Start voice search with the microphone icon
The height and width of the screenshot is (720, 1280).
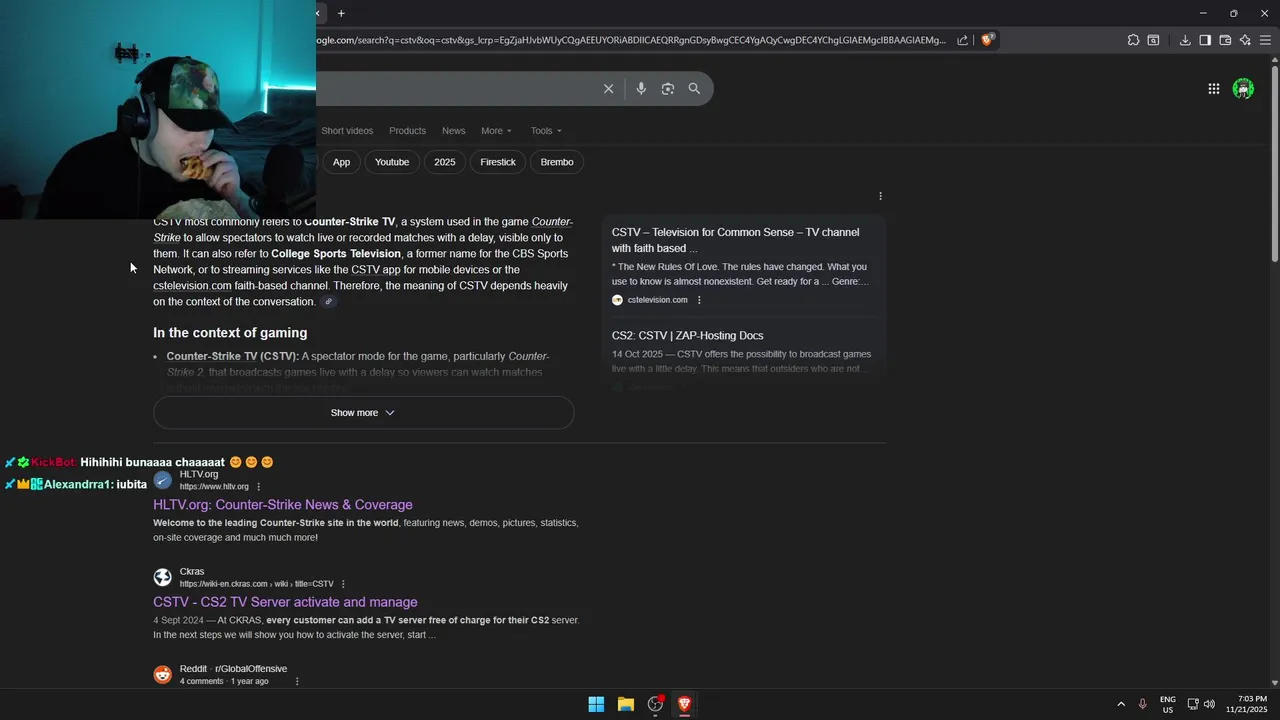point(641,89)
